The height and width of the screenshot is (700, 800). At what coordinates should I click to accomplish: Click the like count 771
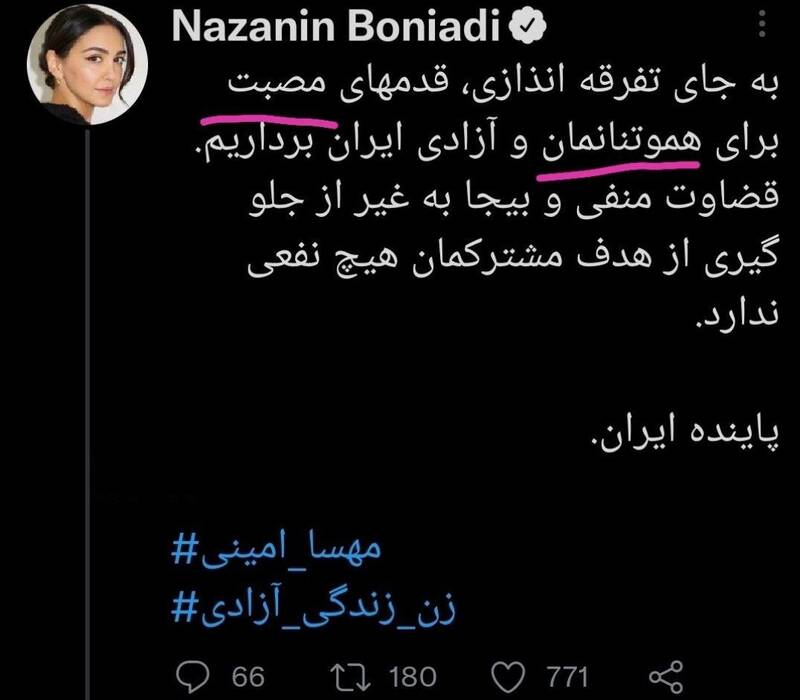tap(563, 676)
